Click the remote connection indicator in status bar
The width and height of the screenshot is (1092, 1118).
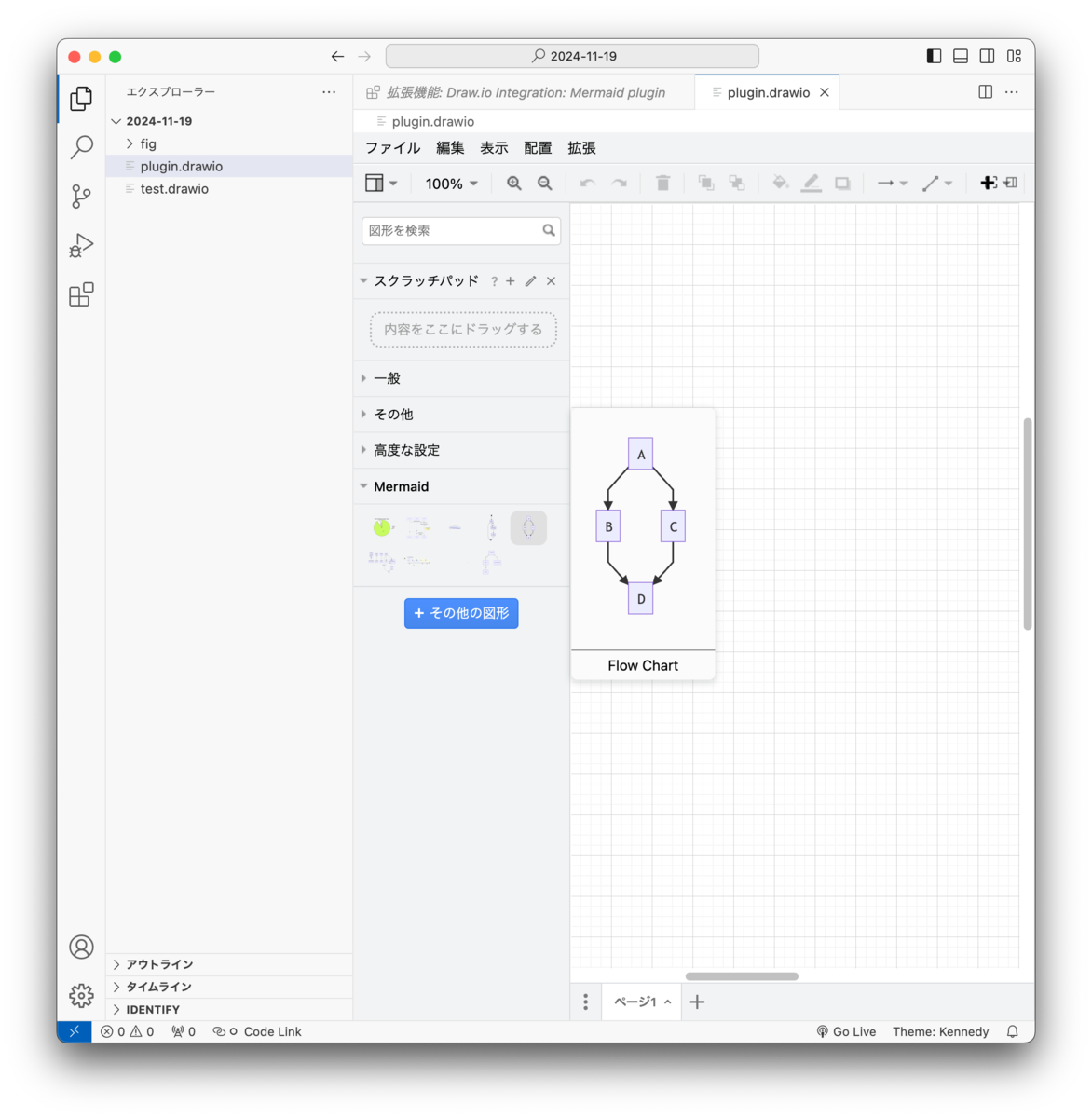pyautogui.click(x=75, y=1031)
